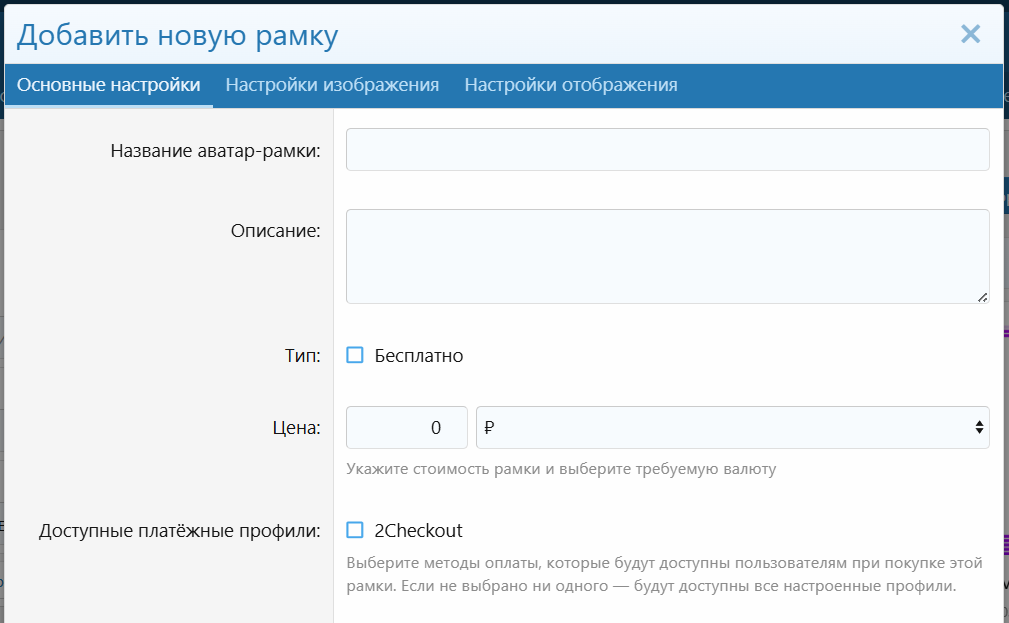Click the resize grip of the 'Описание' textarea
Image resolution: width=1009 pixels, height=623 pixels.
[982, 297]
